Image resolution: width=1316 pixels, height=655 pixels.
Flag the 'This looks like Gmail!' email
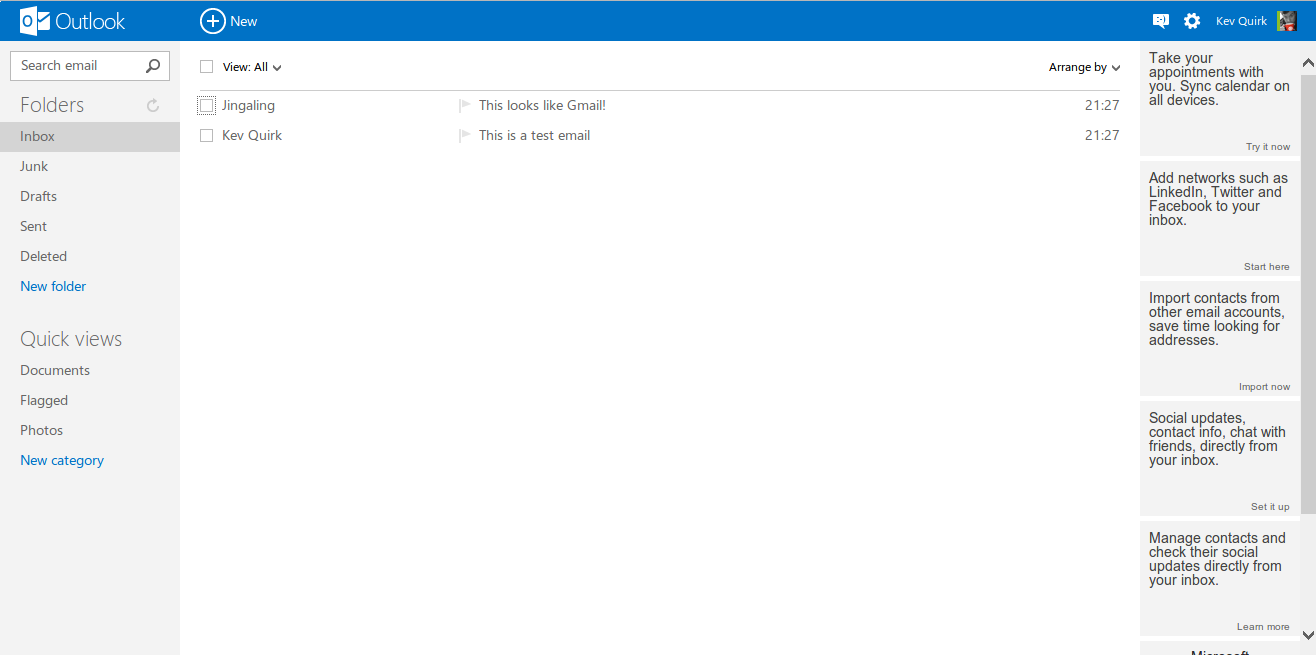click(x=464, y=105)
